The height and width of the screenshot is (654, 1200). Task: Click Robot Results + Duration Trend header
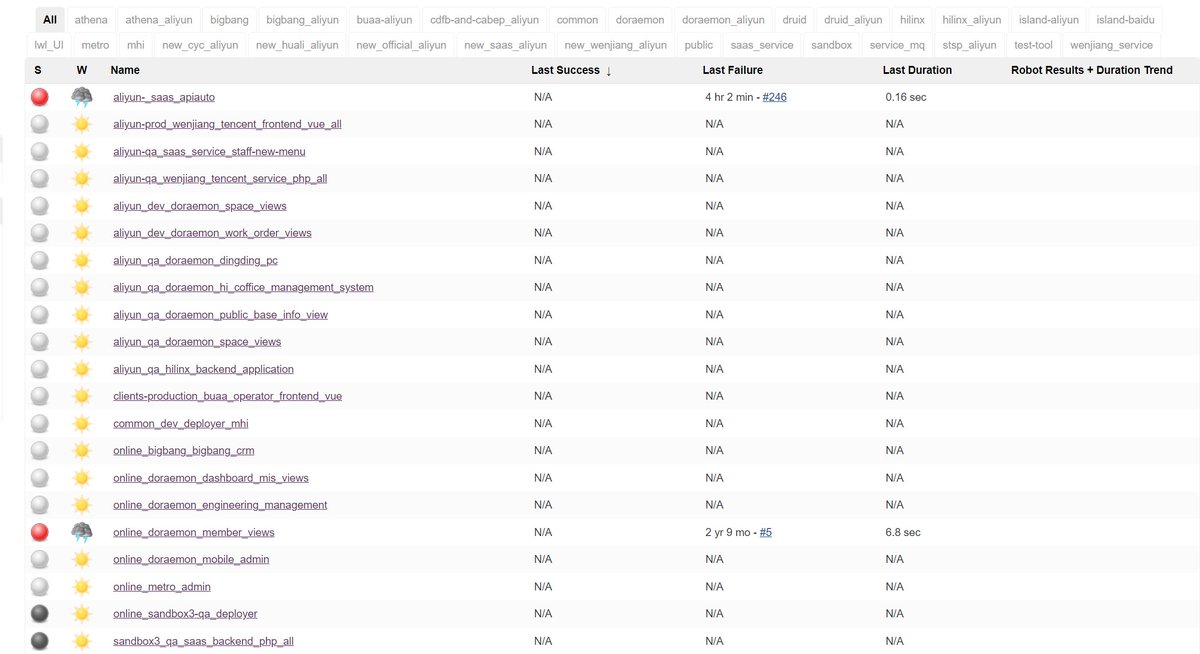coord(1092,70)
